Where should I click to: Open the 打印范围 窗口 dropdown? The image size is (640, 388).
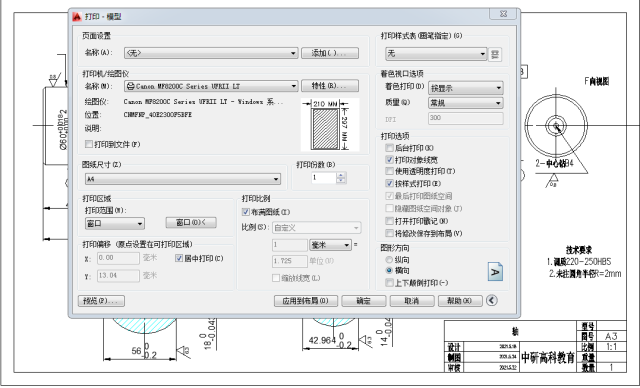click(115, 224)
